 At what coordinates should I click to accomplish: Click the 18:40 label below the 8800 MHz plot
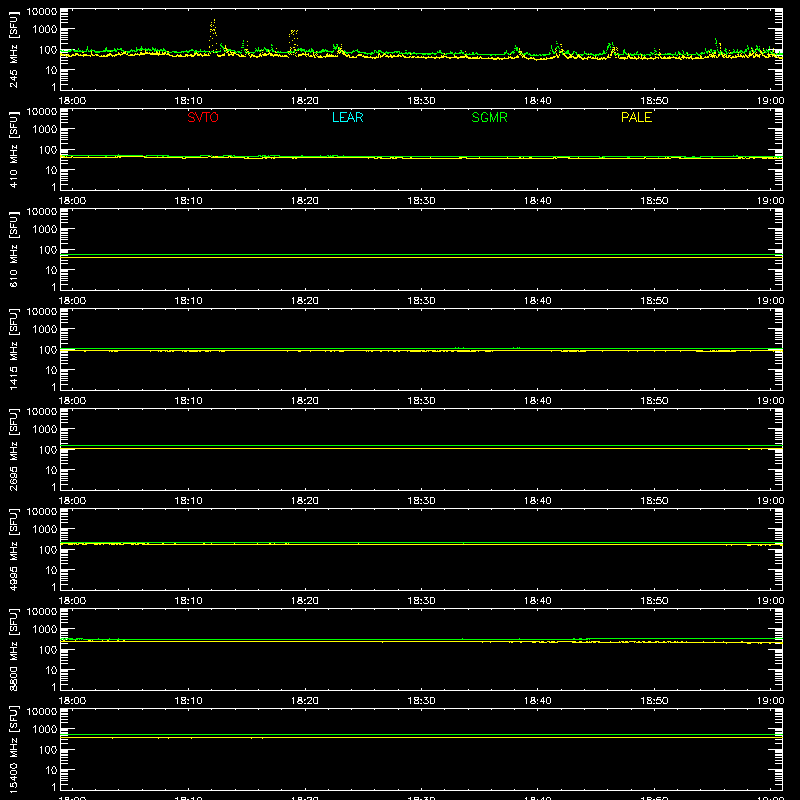(x=538, y=701)
